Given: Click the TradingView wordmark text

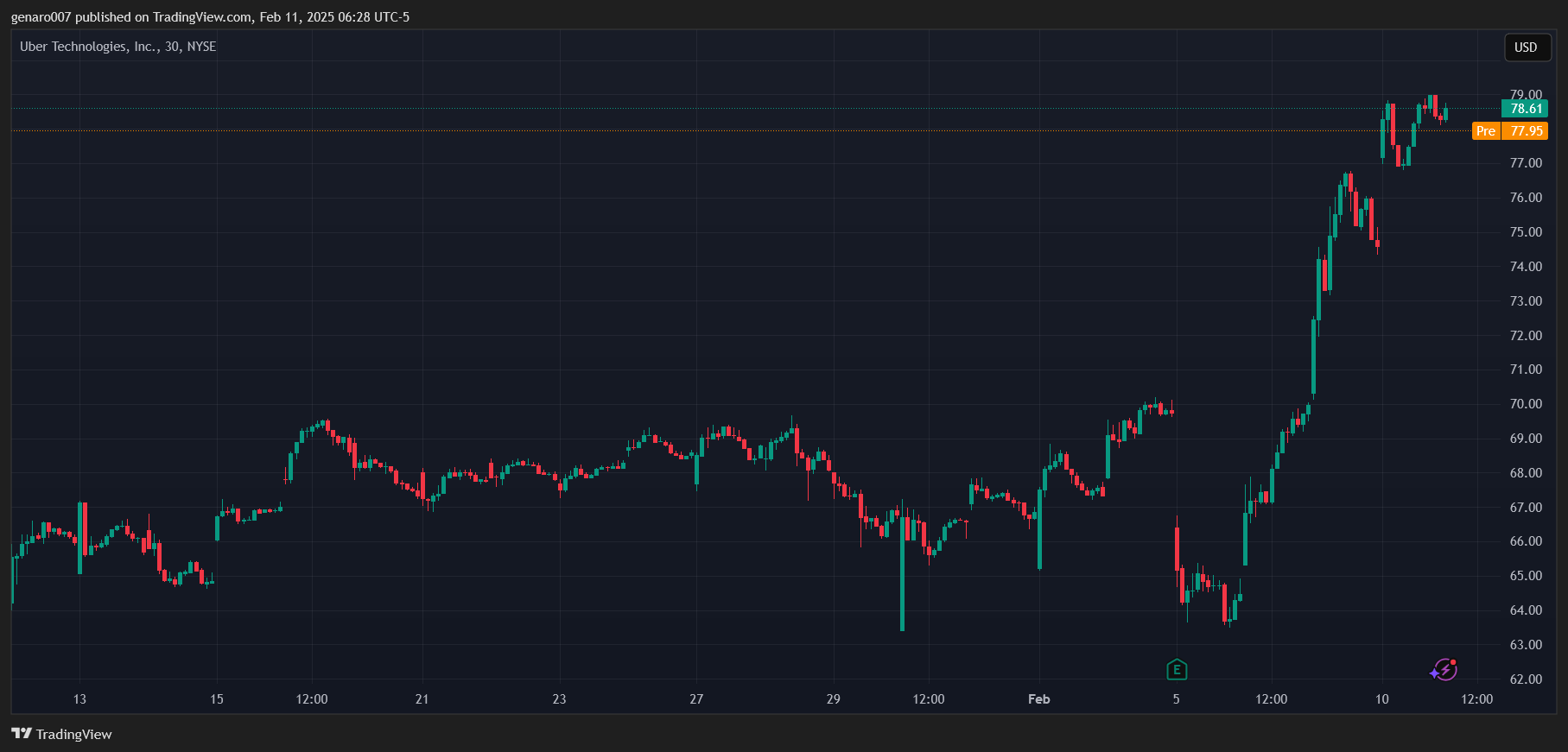Looking at the screenshot, I should [x=74, y=735].
